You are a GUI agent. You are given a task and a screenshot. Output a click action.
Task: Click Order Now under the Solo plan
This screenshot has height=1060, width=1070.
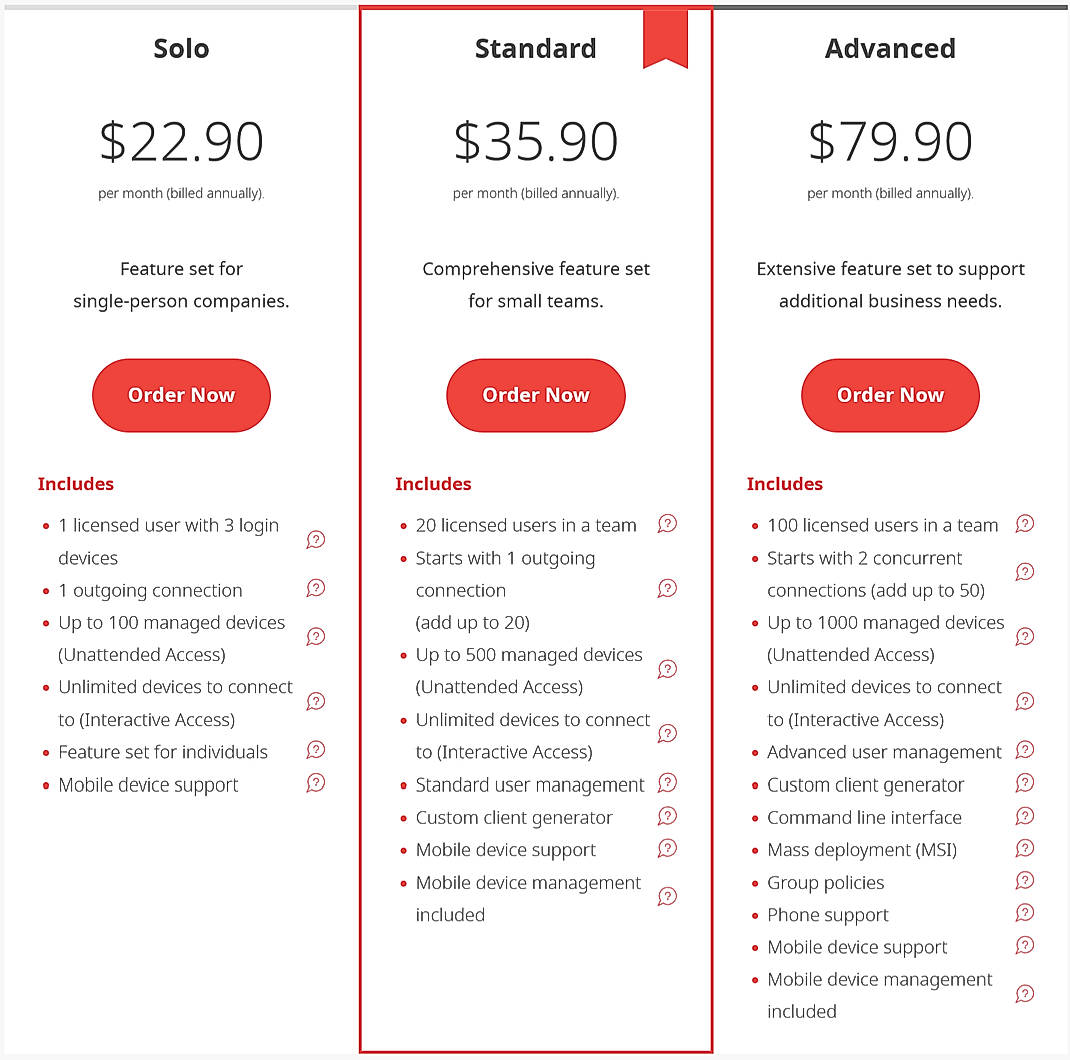pos(181,395)
